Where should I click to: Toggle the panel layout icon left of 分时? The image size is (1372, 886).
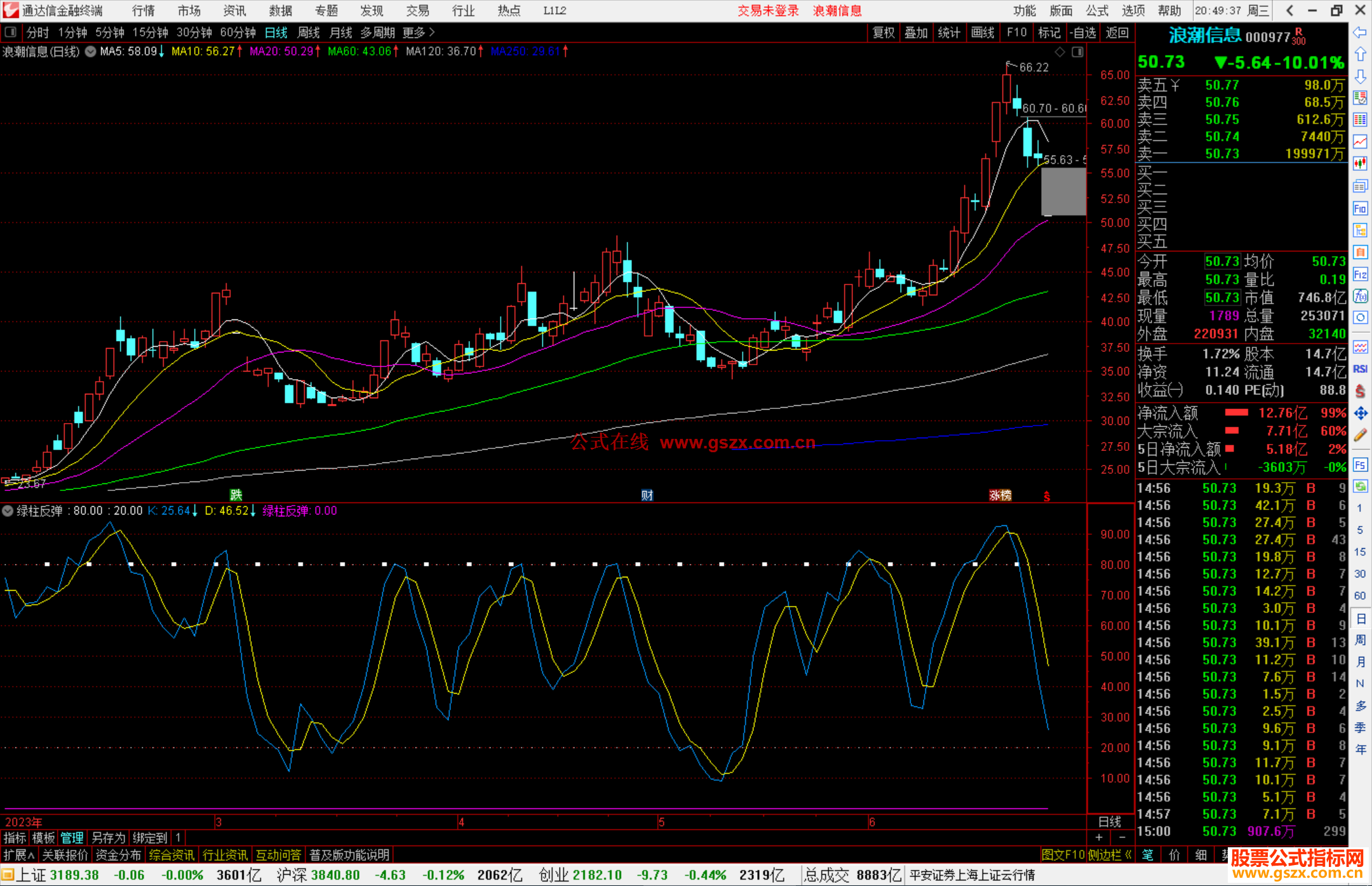pos(10,32)
